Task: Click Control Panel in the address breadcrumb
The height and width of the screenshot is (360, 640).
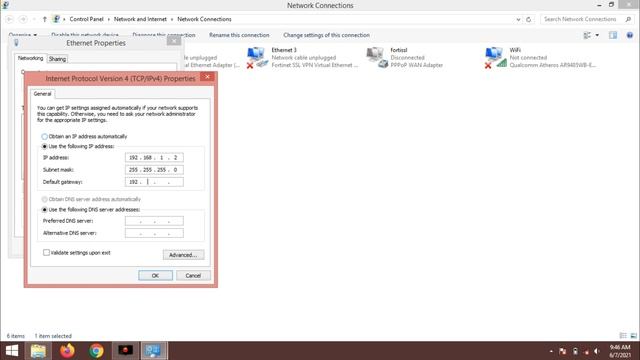Action: tap(87, 19)
